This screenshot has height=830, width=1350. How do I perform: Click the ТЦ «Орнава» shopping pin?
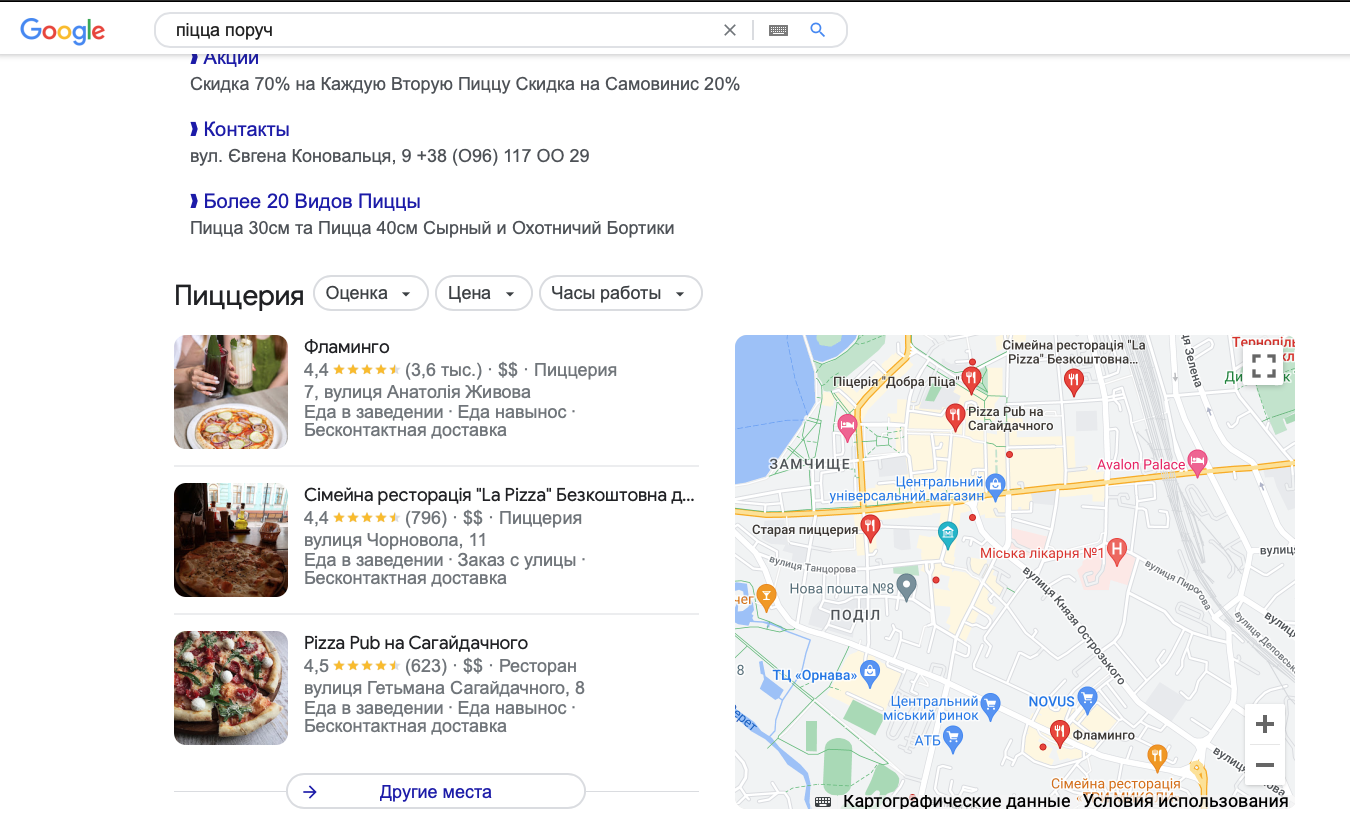(x=870, y=671)
